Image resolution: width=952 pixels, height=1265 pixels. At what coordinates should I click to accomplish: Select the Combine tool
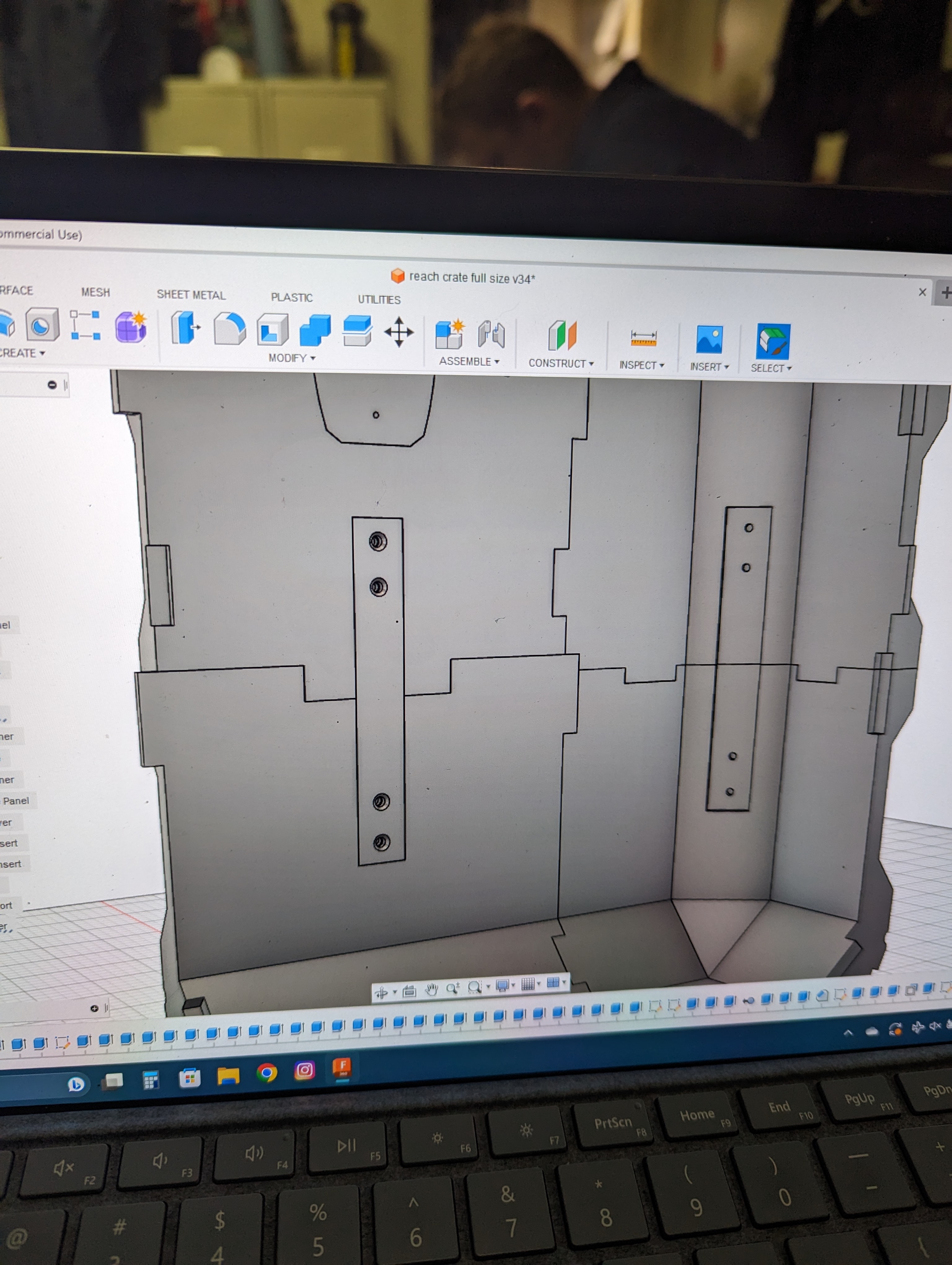315,331
